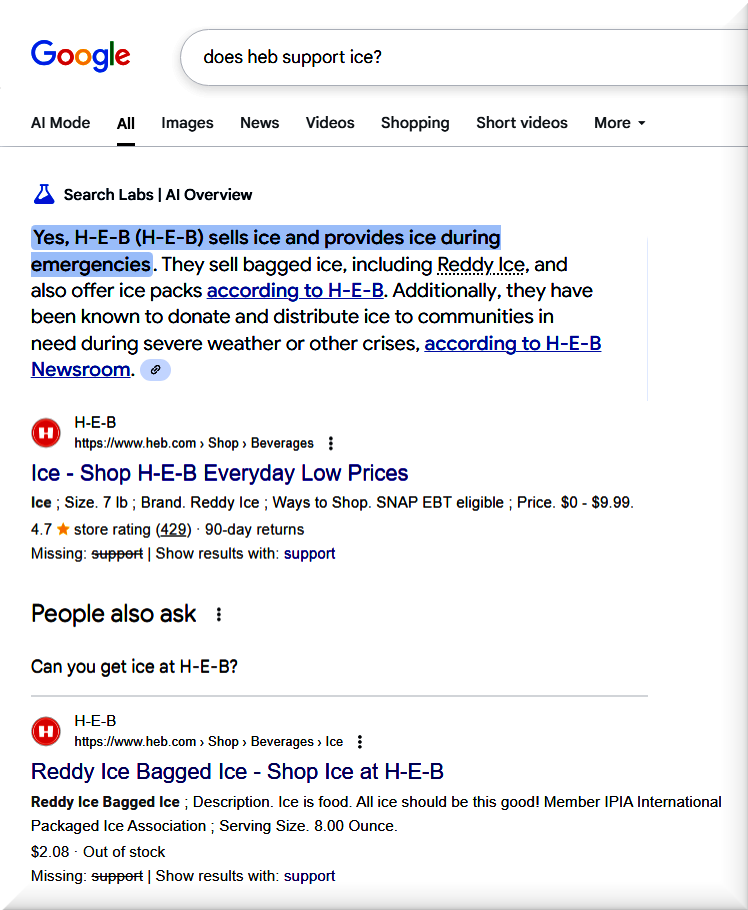Click the AI Overview source link chip
This screenshot has width=748, height=910.
pyautogui.click(x=155, y=370)
